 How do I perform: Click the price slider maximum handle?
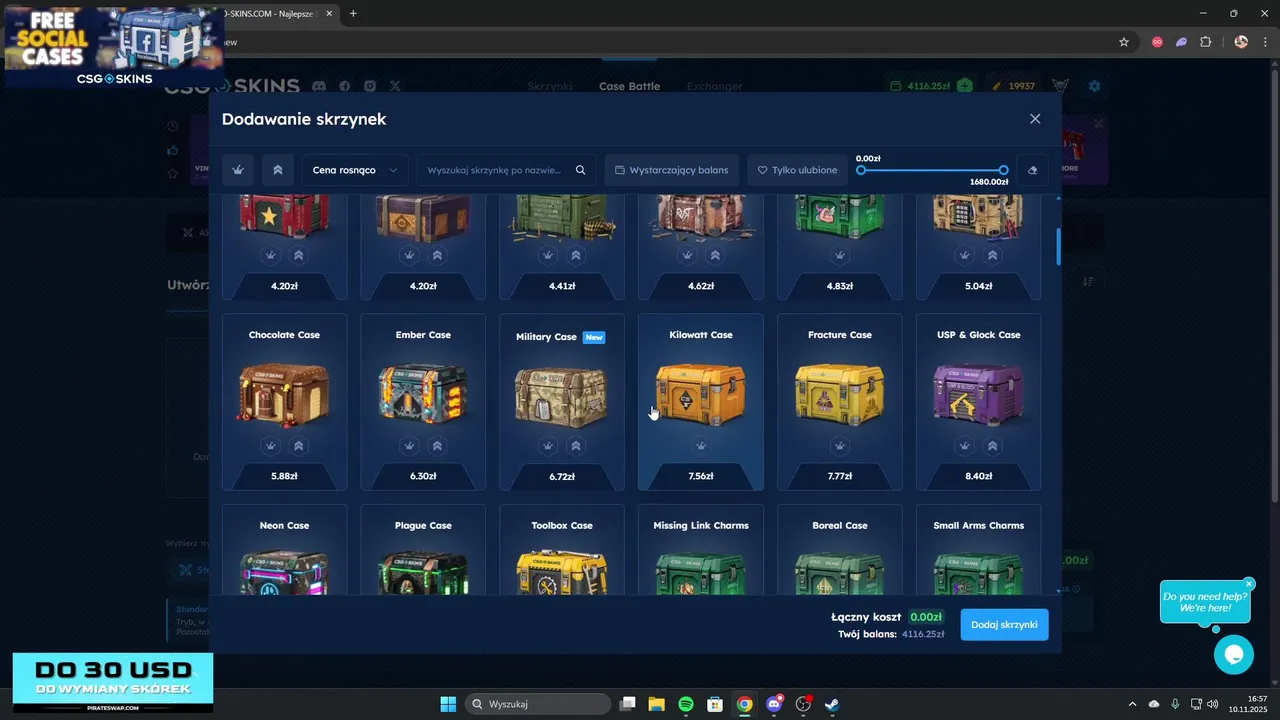pos(1004,170)
